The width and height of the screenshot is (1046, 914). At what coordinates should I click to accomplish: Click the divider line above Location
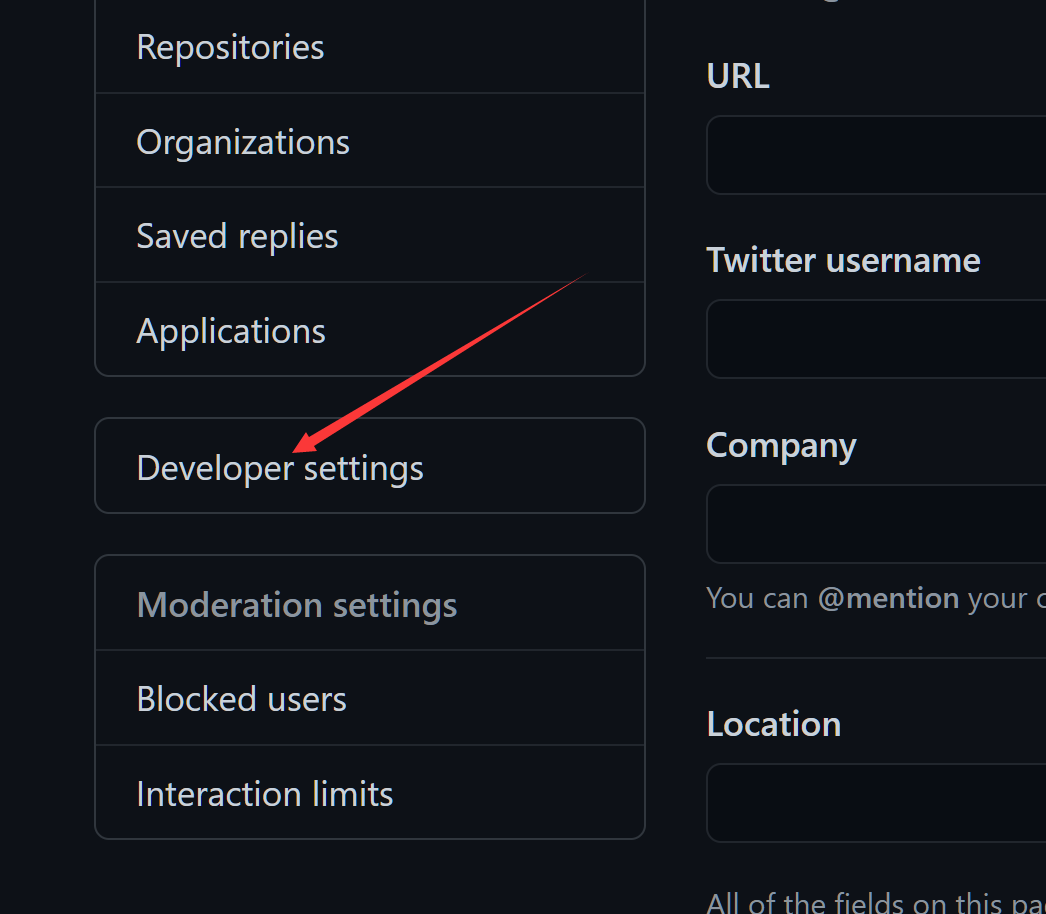(x=876, y=659)
